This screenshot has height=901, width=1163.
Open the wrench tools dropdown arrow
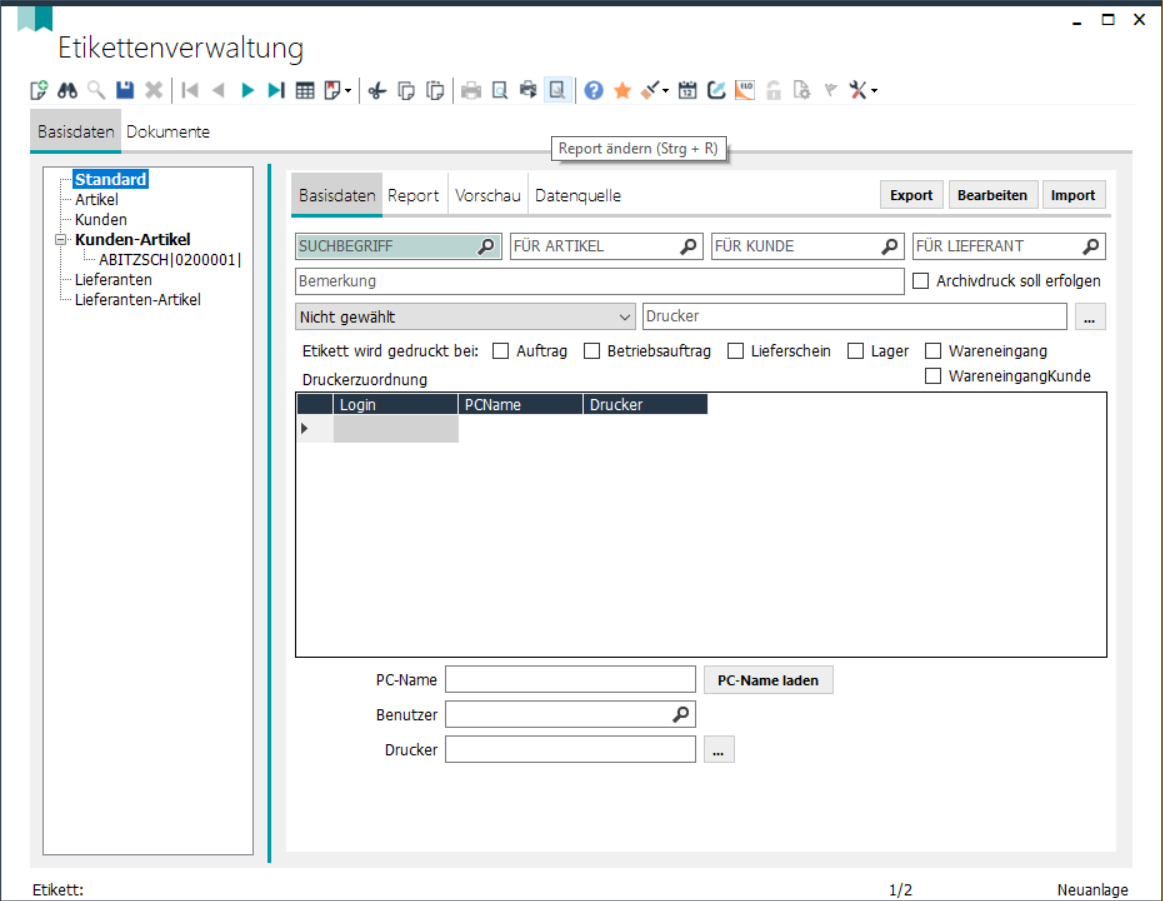click(x=874, y=92)
